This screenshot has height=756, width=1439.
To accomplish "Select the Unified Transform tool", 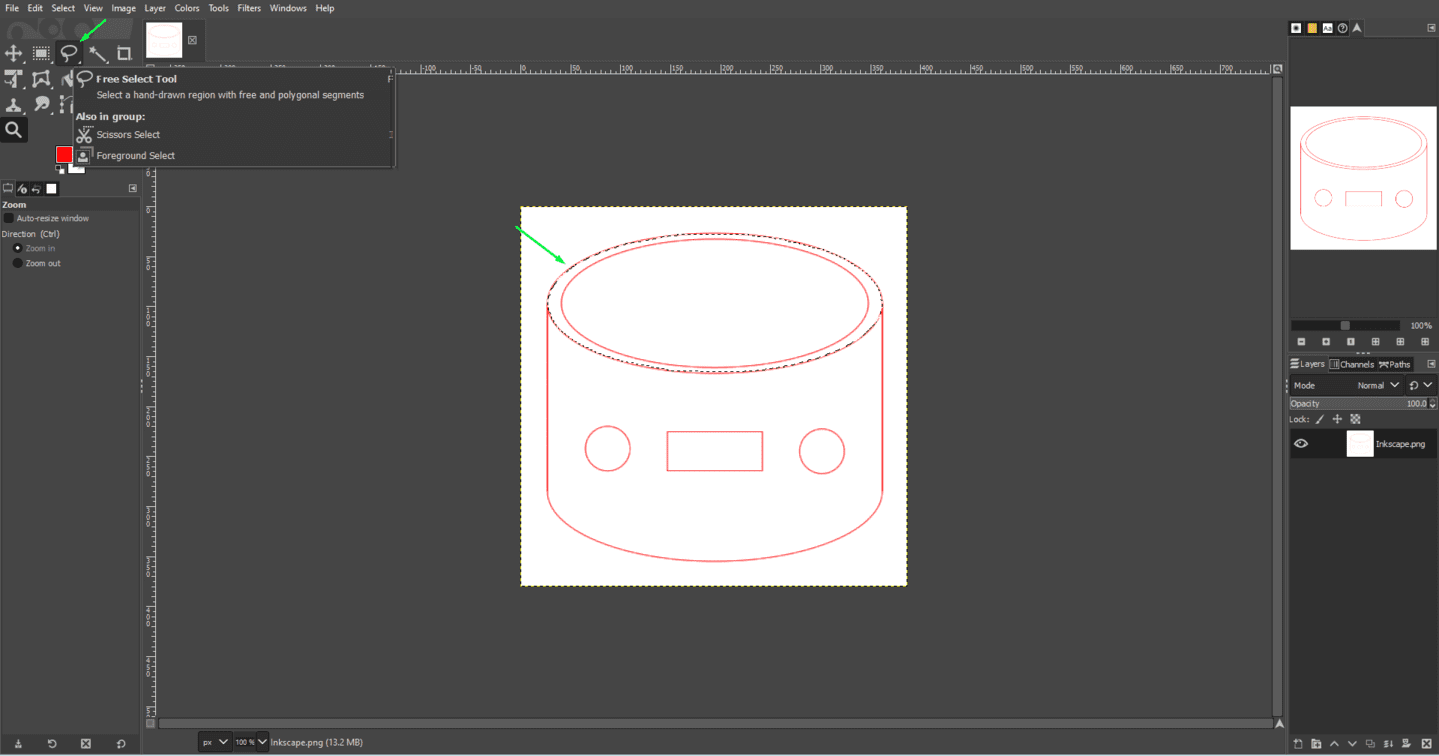I will pos(13,79).
